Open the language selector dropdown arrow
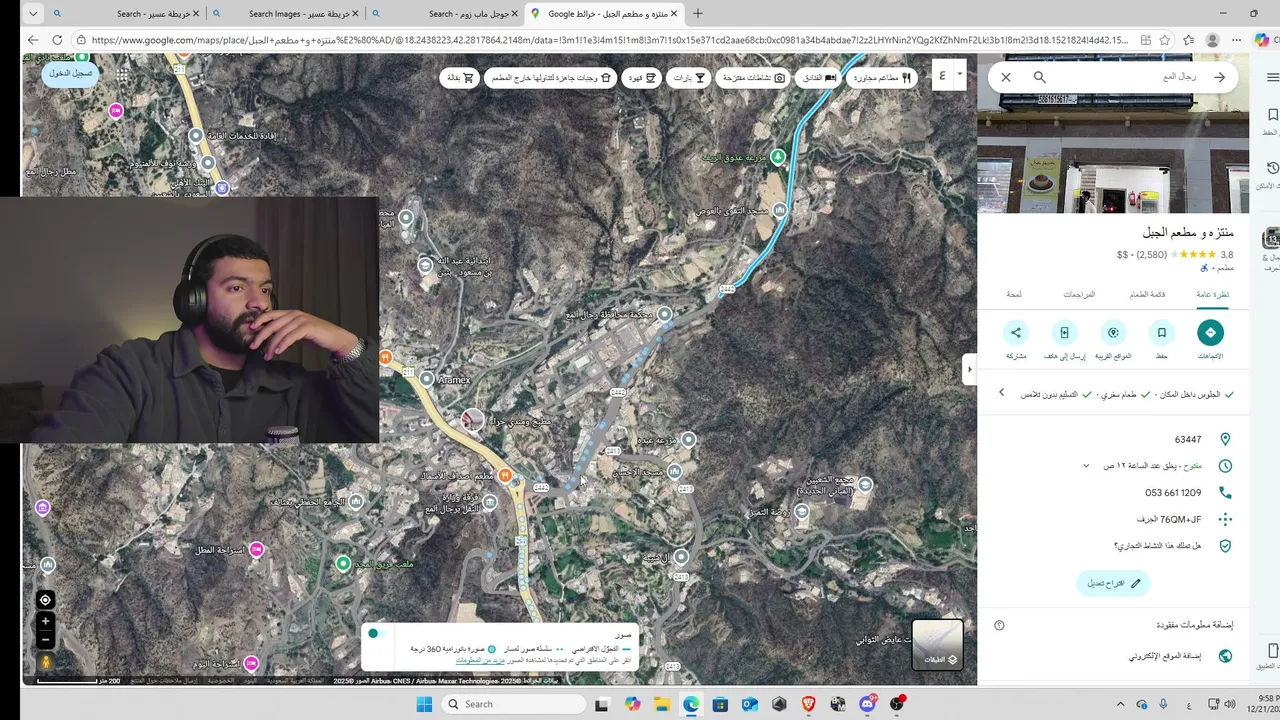 coord(959,73)
